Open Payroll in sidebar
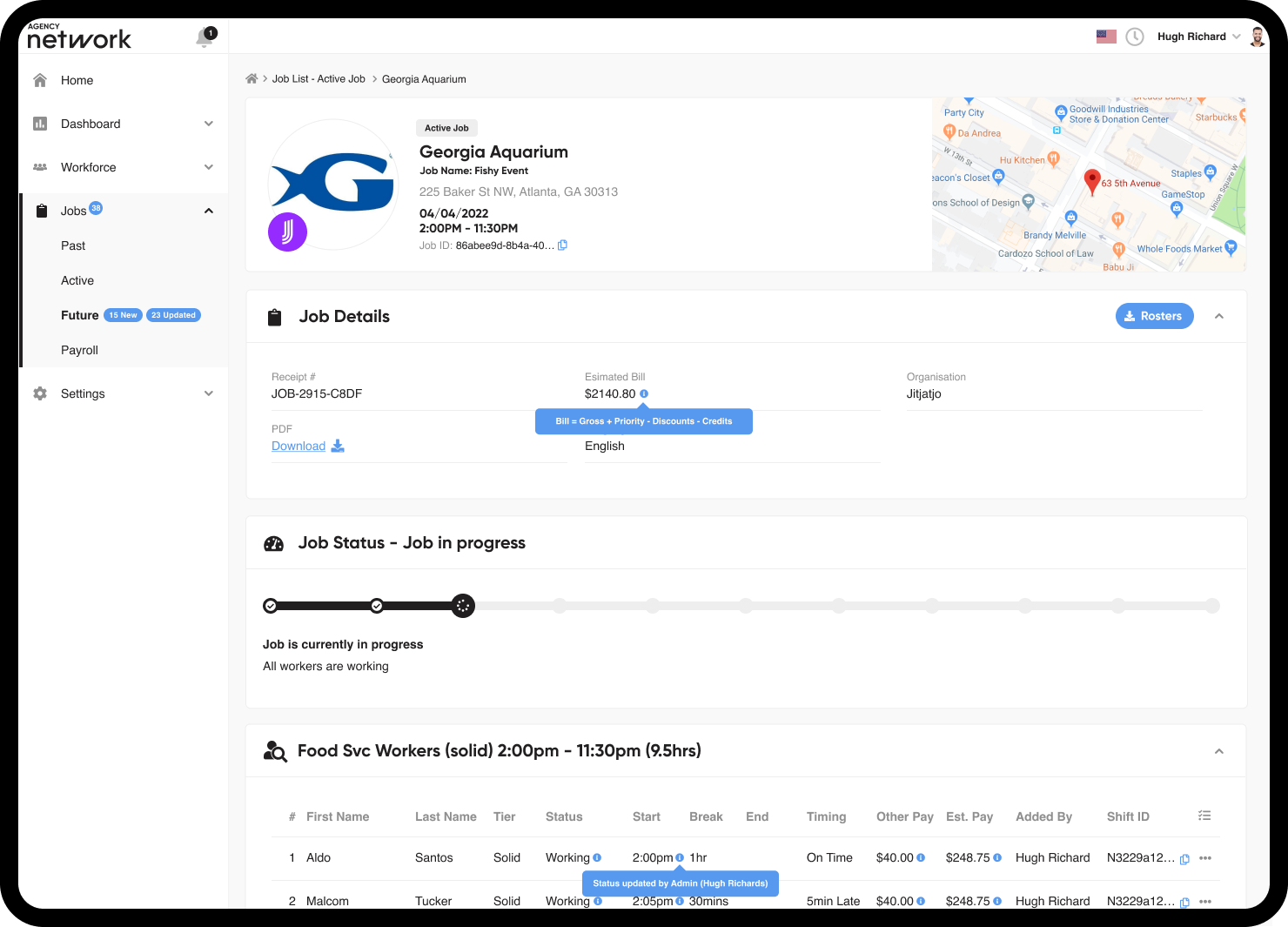 coord(79,350)
